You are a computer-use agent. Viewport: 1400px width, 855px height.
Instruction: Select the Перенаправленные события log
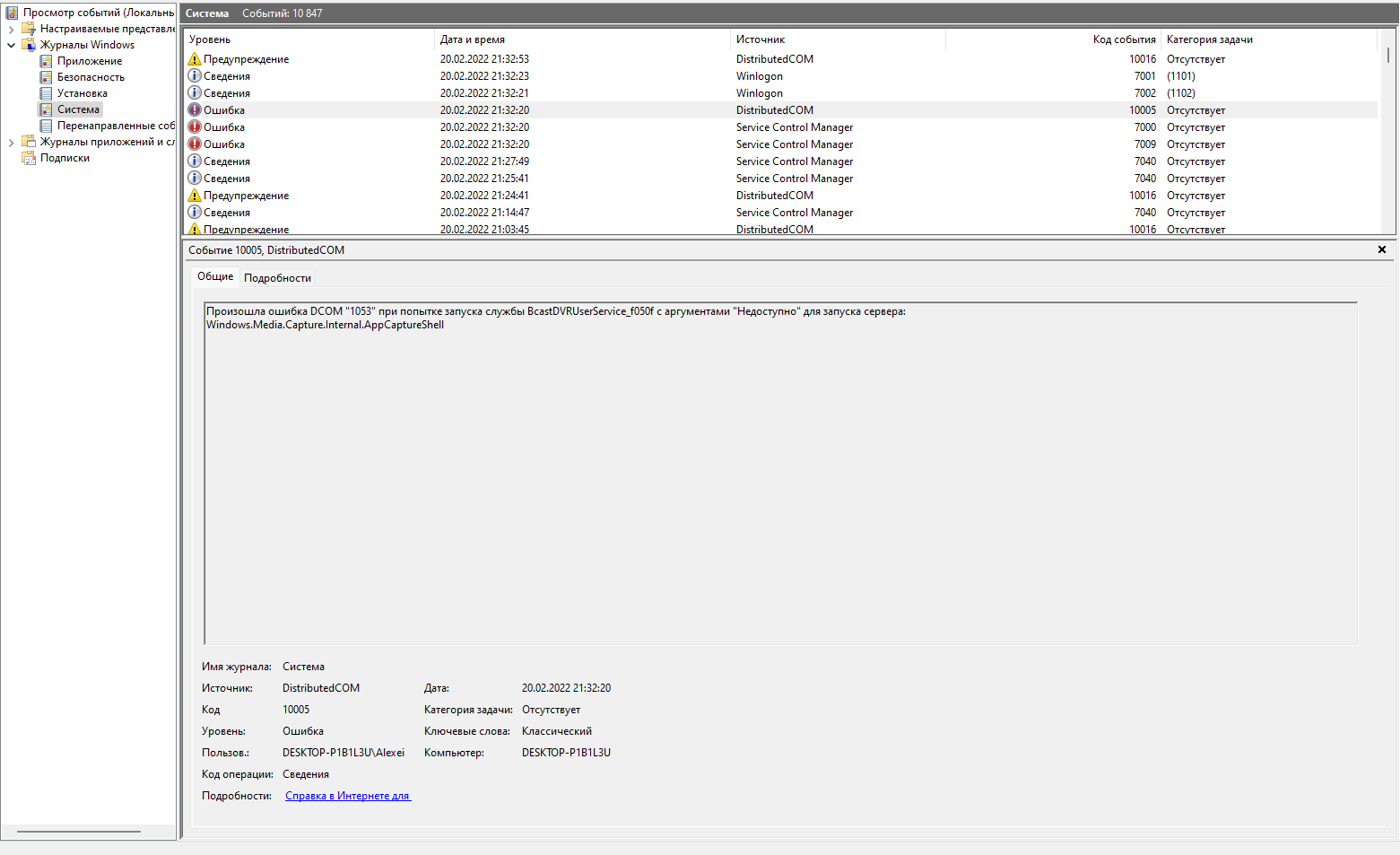coord(116,126)
